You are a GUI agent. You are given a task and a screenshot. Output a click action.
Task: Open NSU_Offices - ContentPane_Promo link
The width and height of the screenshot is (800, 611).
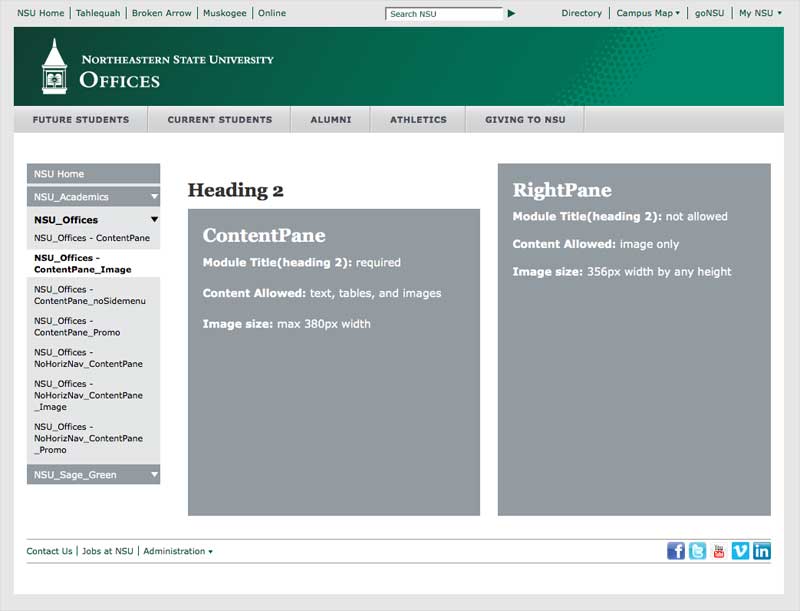pyautogui.click(x=77, y=327)
